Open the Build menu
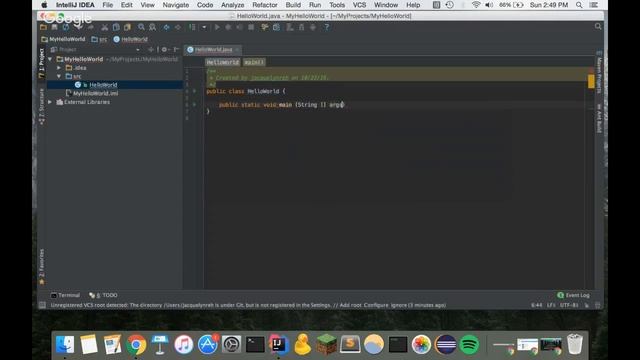Image resolution: width=640 pixels, height=360 pixels. pyautogui.click(x=293, y=5)
